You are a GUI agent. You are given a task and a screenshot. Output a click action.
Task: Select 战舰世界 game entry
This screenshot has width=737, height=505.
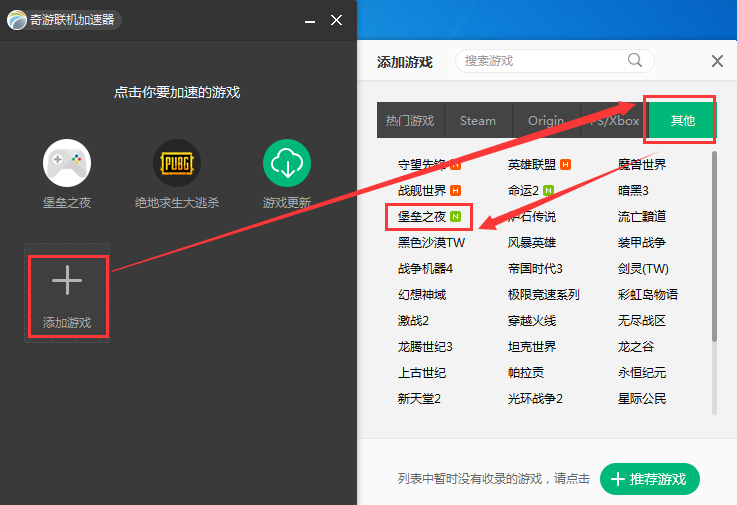[x=422, y=190]
